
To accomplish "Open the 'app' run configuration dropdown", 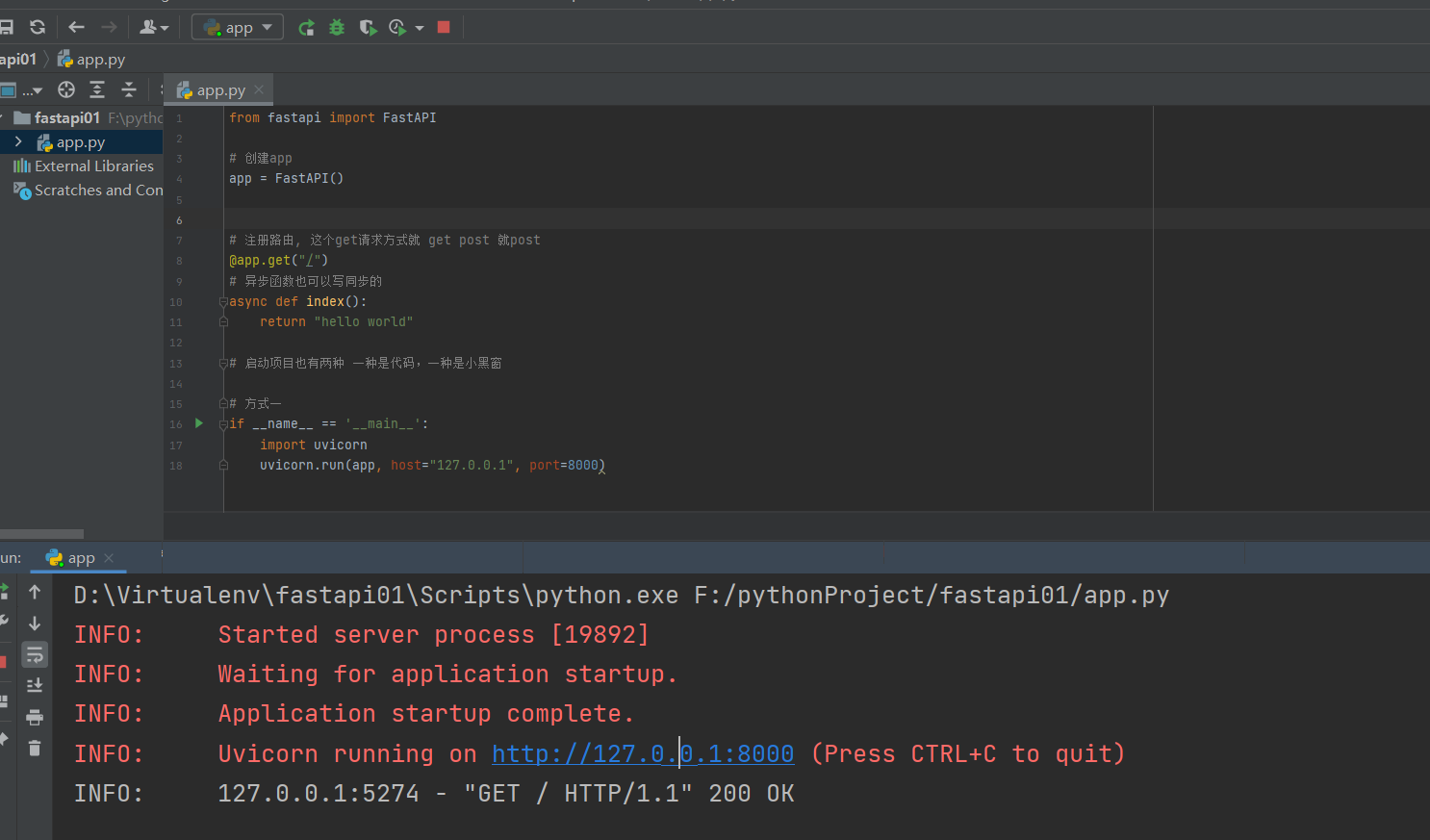I will (x=238, y=27).
